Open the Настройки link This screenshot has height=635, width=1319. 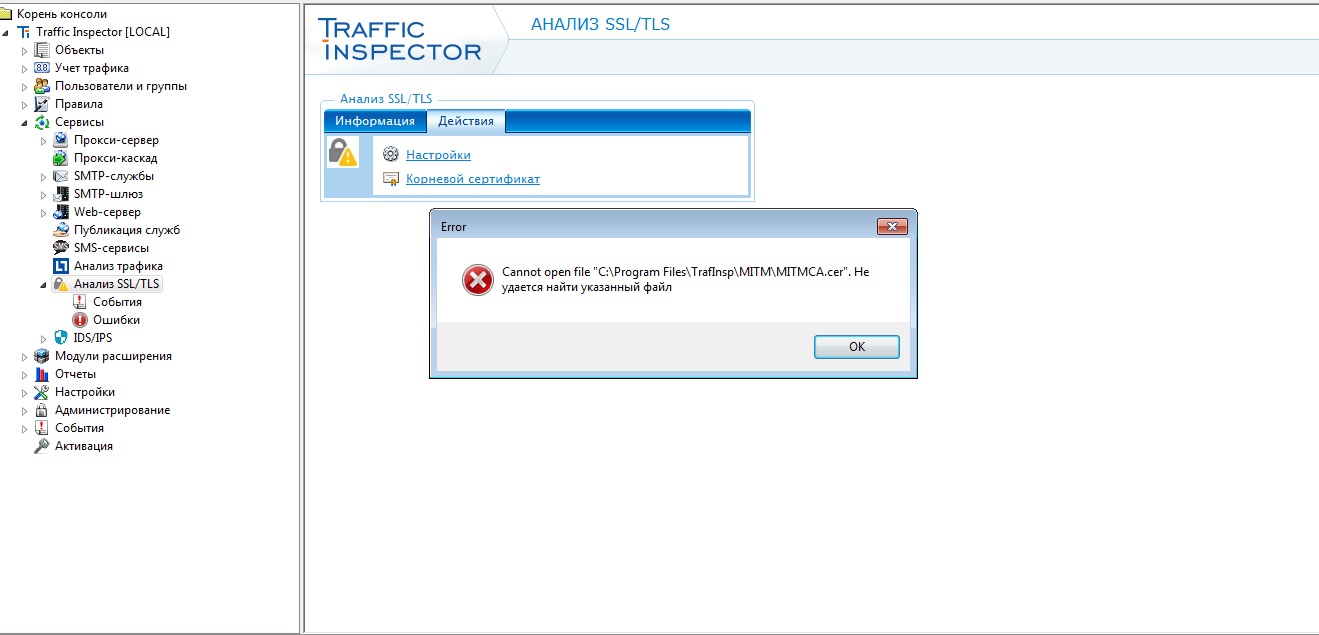[x=438, y=155]
